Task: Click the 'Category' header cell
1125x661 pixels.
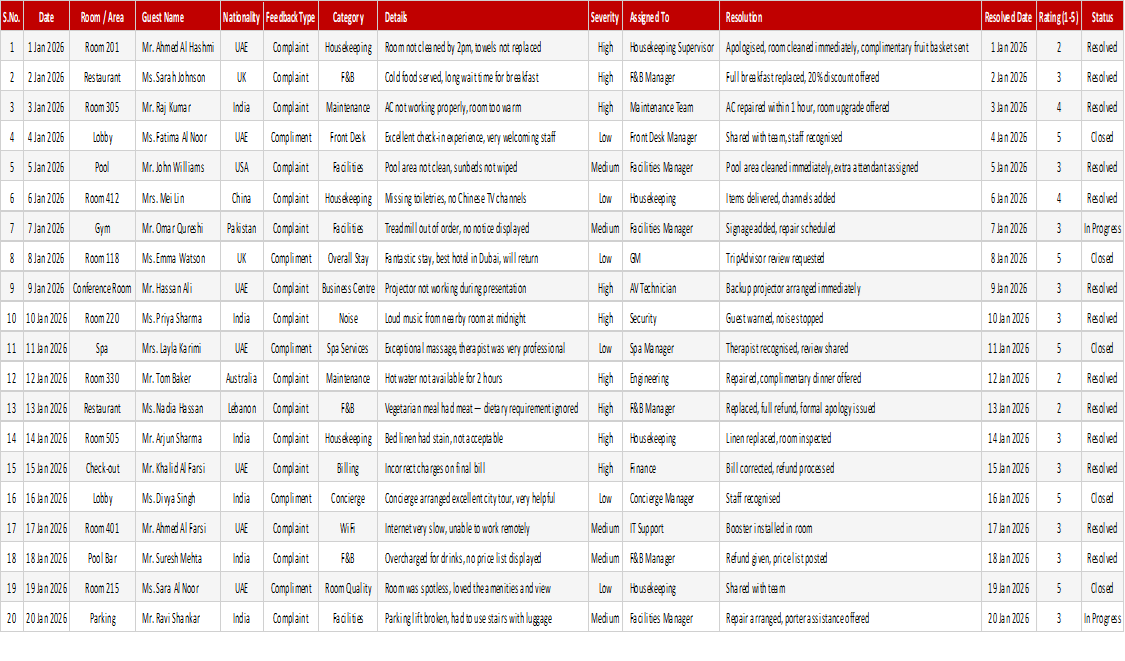Action: 348,17
